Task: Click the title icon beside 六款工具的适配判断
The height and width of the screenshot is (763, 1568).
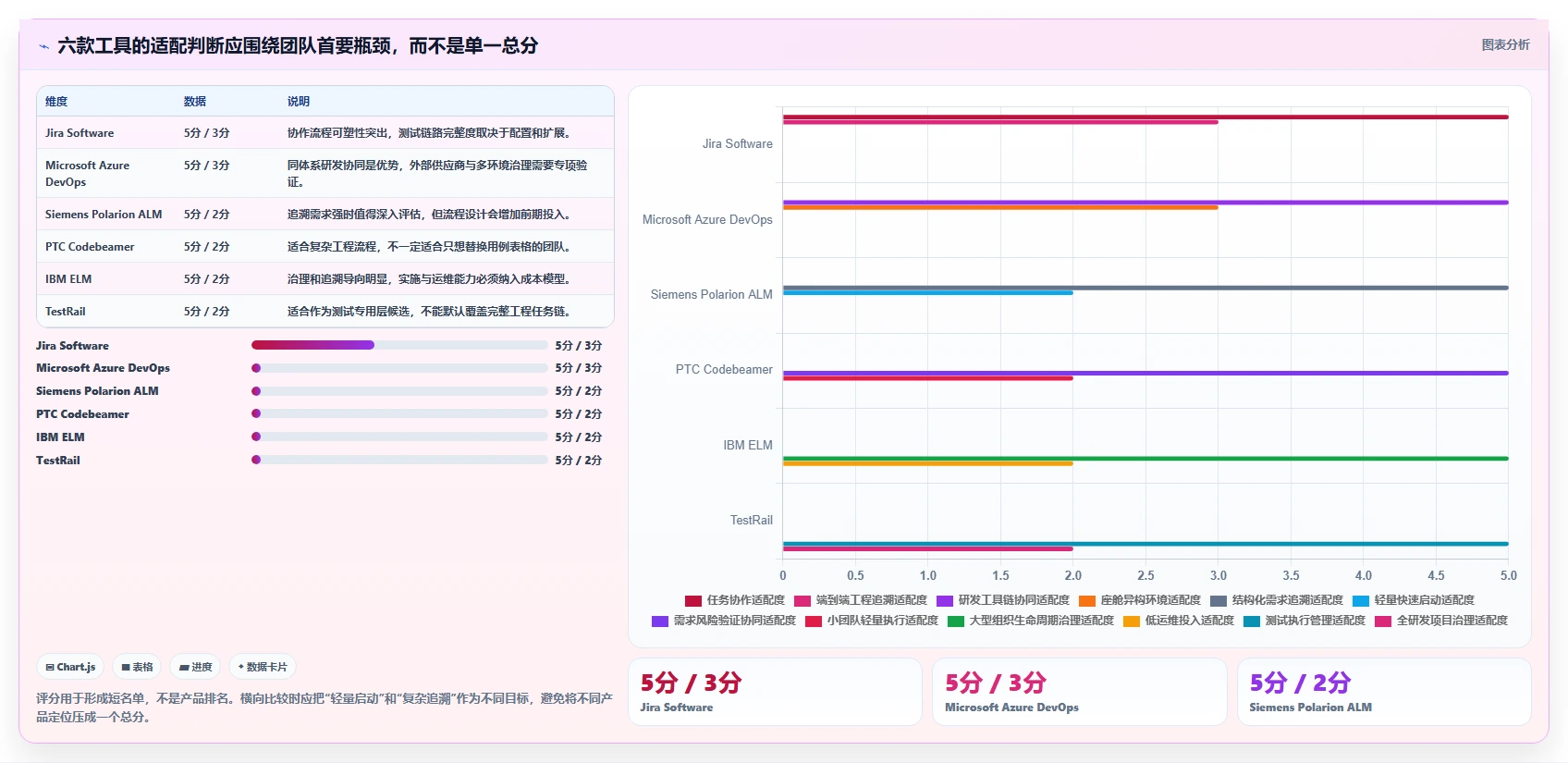Action: coord(43,46)
